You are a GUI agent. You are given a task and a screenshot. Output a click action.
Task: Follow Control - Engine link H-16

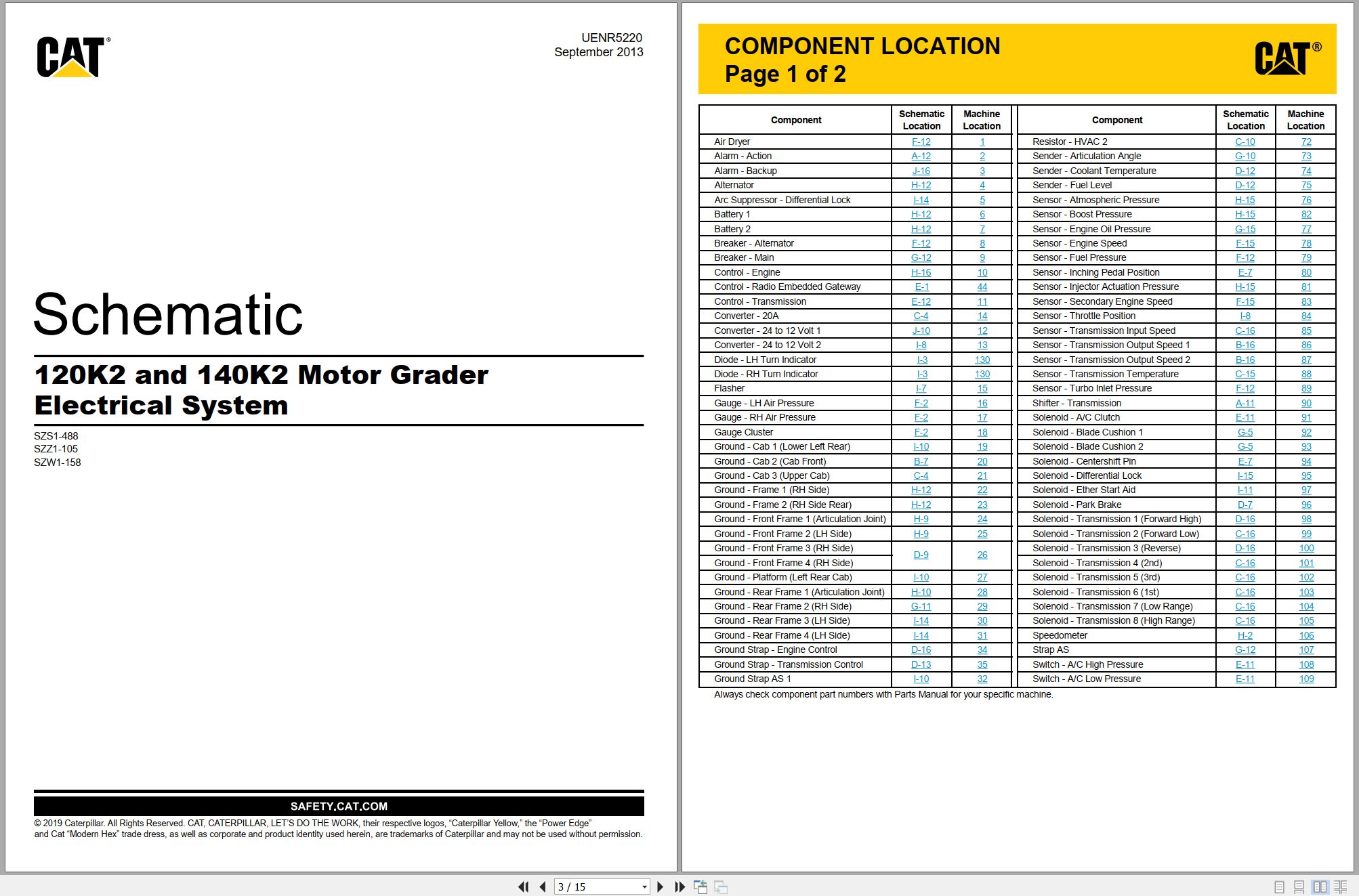coord(921,272)
